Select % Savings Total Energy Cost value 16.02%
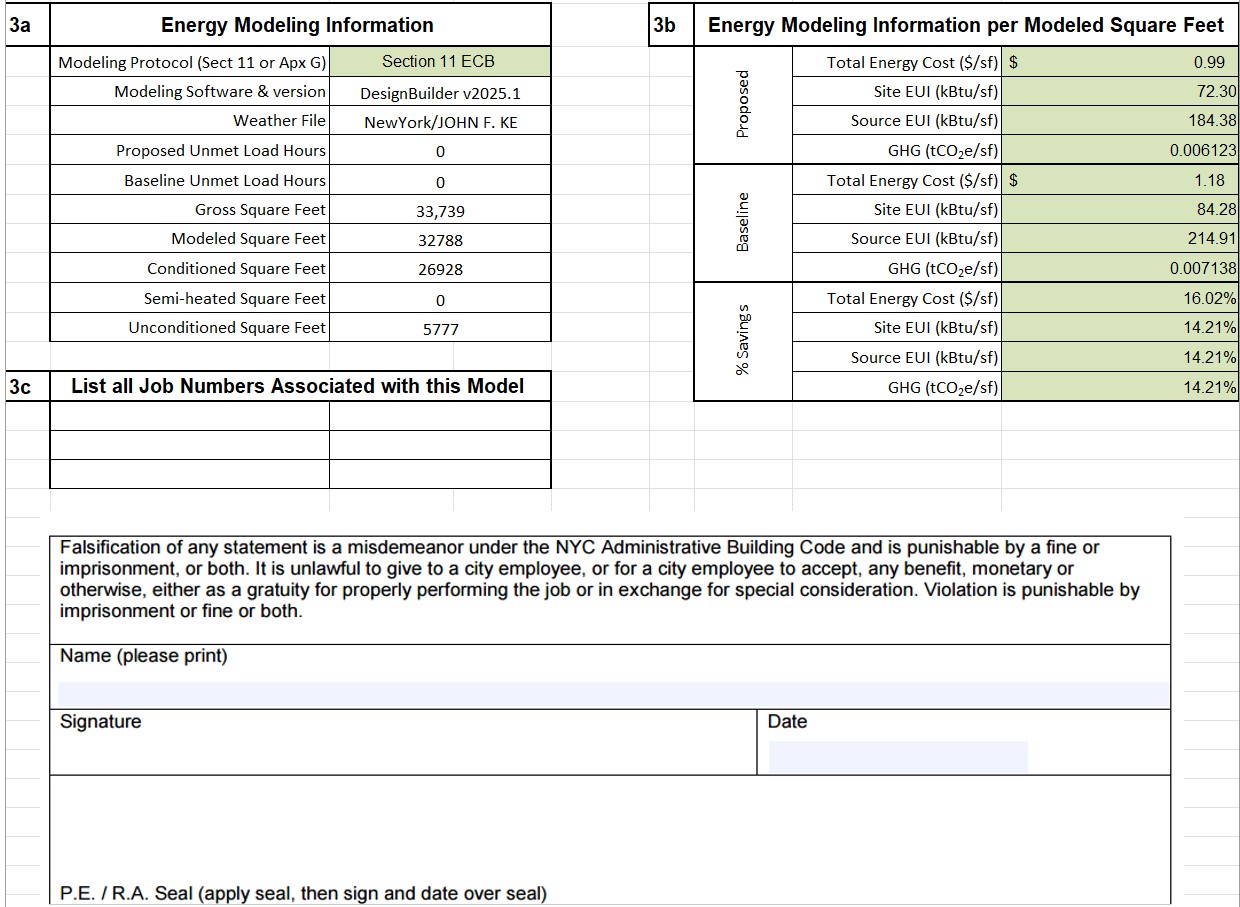 1120,299
